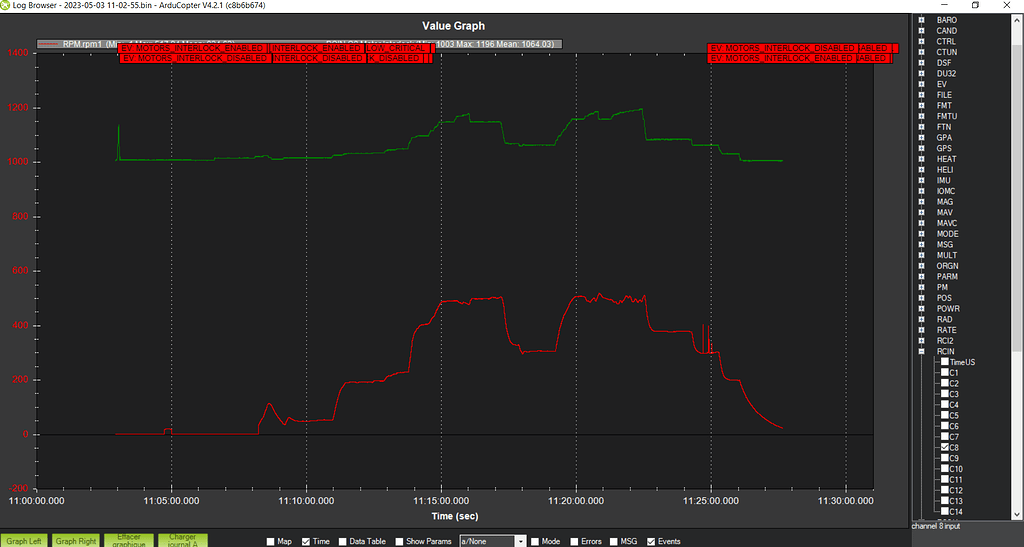Toggle the Map checkbox

[x=271, y=541]
